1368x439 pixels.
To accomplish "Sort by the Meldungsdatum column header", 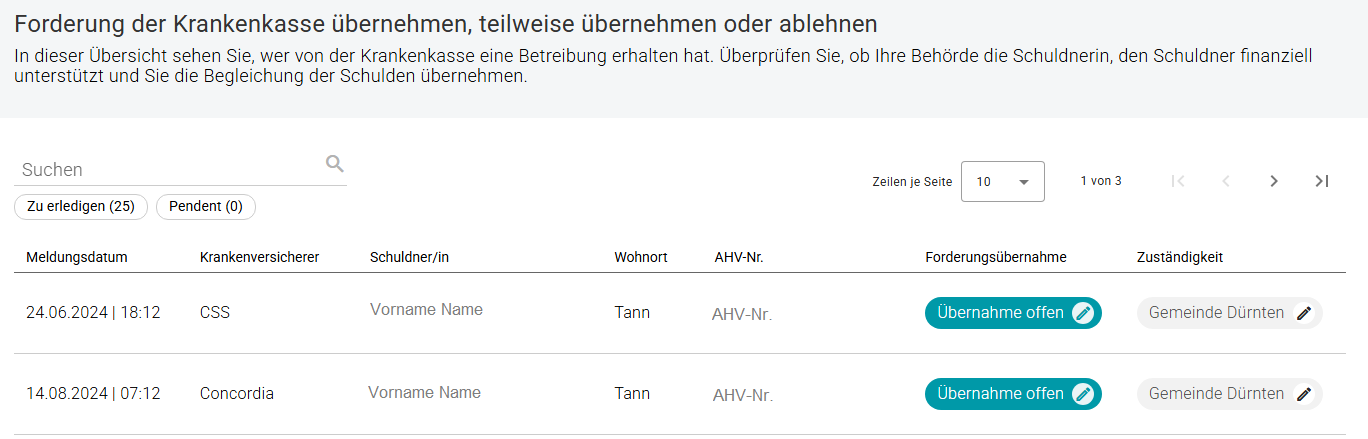I will (x=77, y=257).
